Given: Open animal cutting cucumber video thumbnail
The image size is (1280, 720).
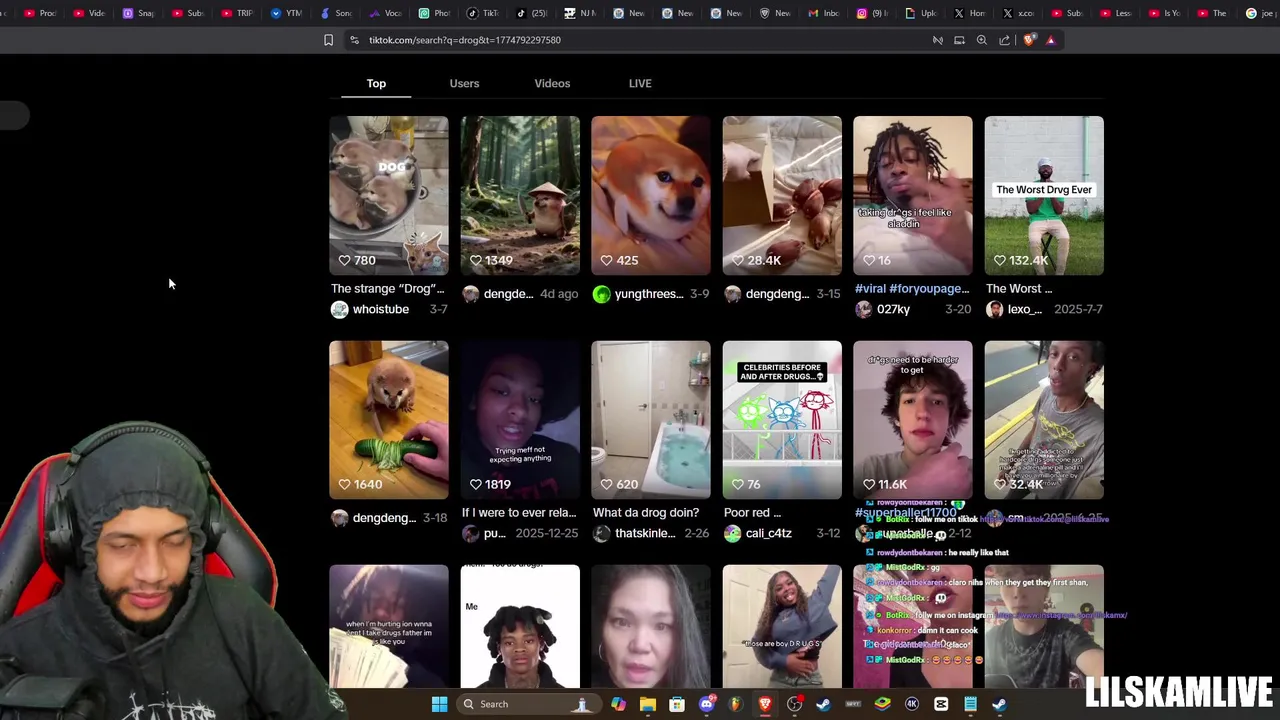Looking at the screenshot, I should tap(389, 420).
